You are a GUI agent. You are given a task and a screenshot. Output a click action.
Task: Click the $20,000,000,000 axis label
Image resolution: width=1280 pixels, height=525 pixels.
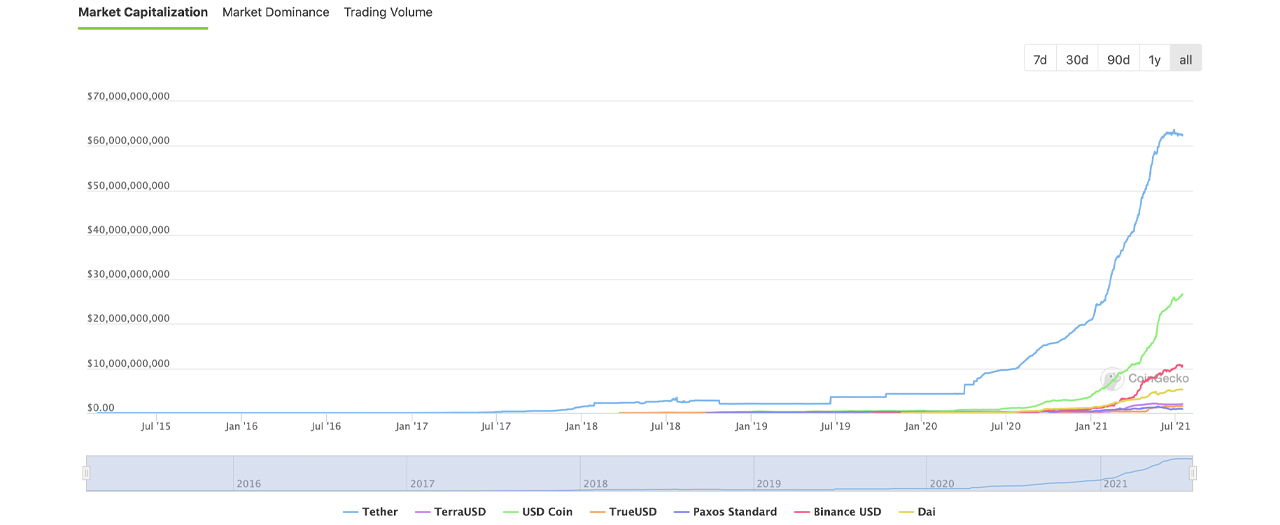129,319
